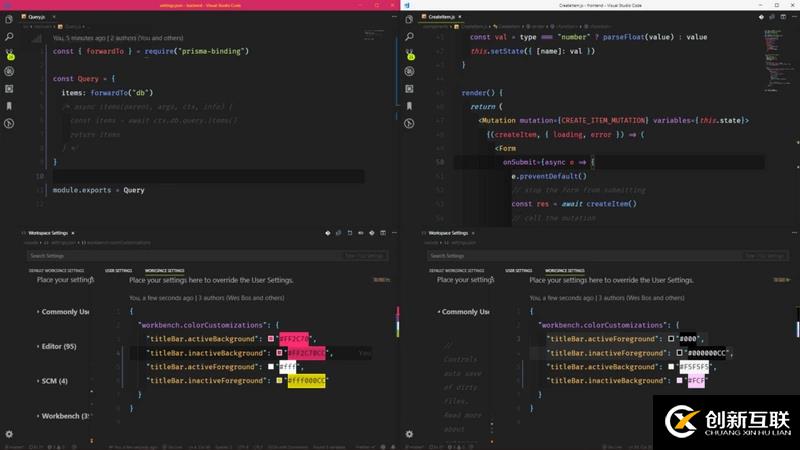
Task: Open Source Control in left window
Action: 9,52
